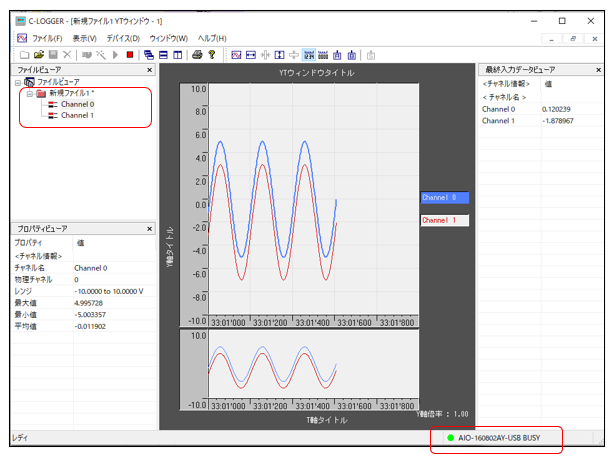Screen dimensions: 611x459
Task: Click the cascade windows toolbar icon
Action: [149, 54]
